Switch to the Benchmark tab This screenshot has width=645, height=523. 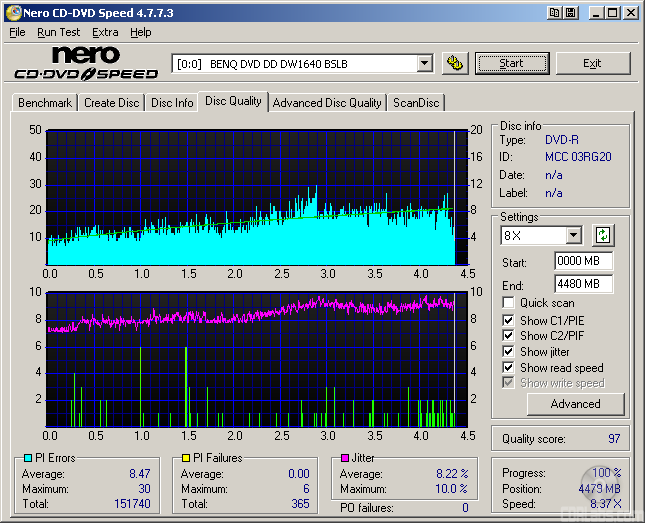(x=45, y=103)
